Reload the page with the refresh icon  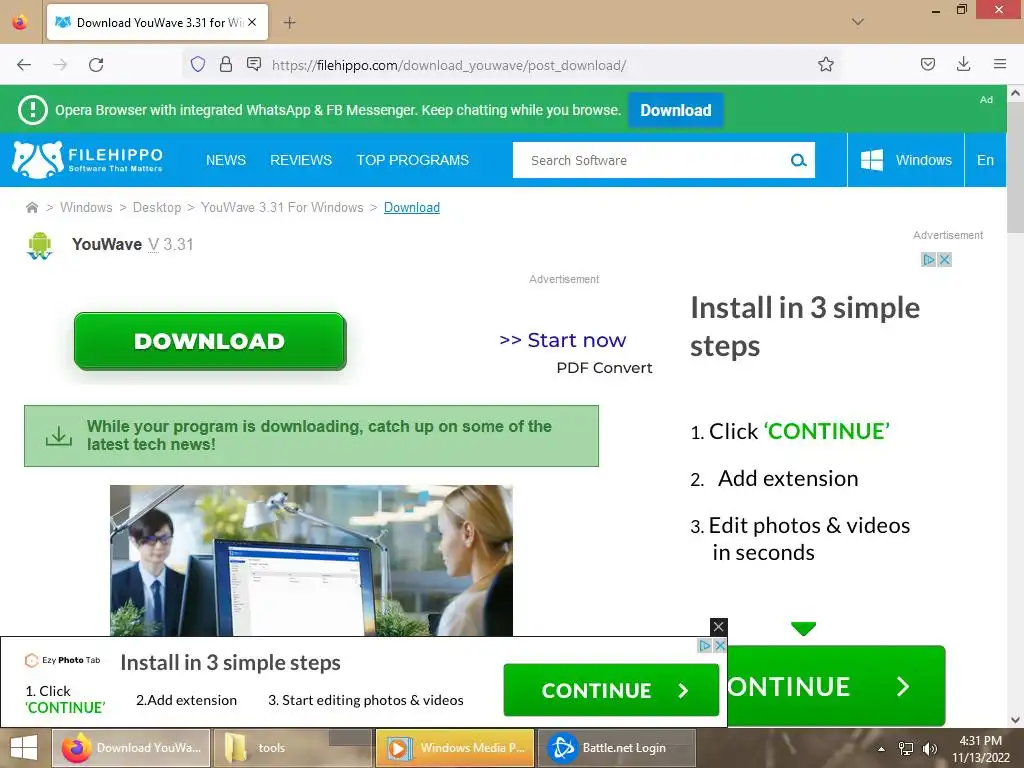96,65
